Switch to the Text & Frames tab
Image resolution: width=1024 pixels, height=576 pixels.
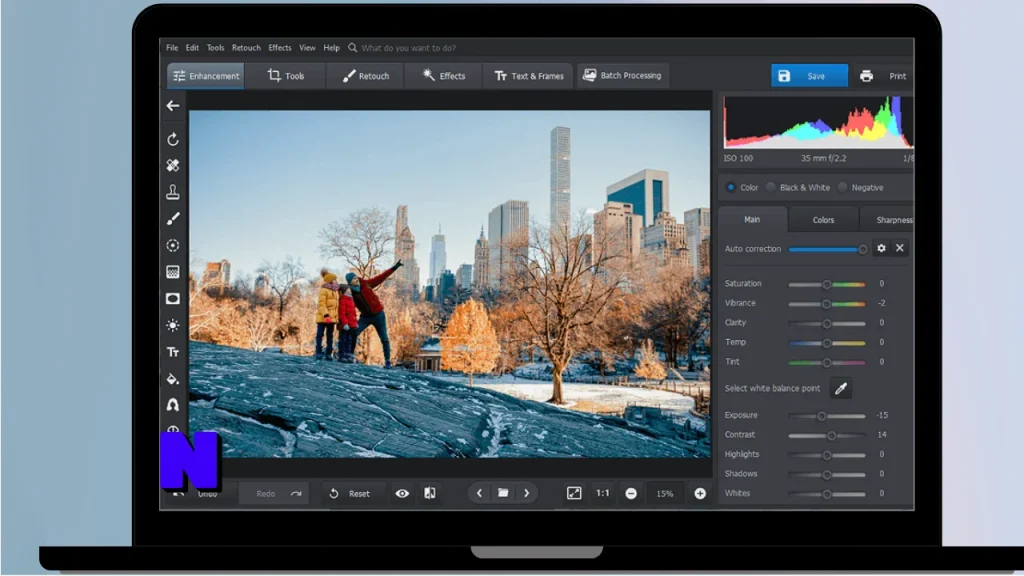[x=528, y=76]
